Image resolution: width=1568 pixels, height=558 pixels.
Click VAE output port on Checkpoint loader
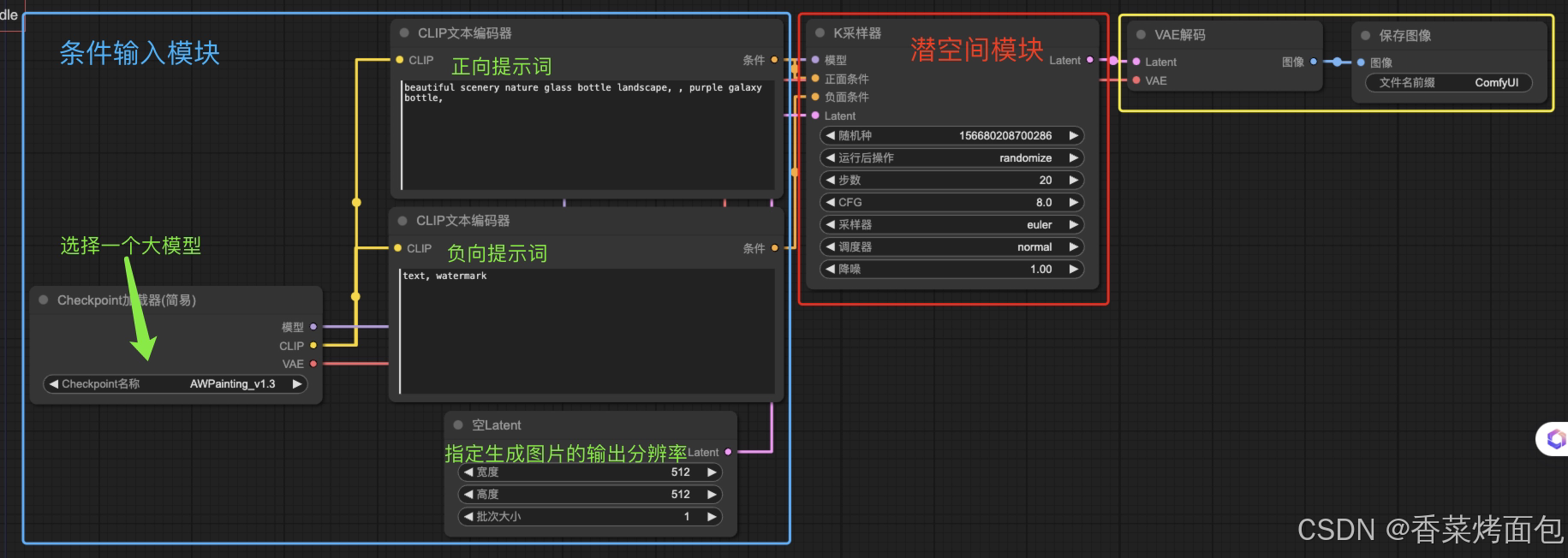click(313, 364)
